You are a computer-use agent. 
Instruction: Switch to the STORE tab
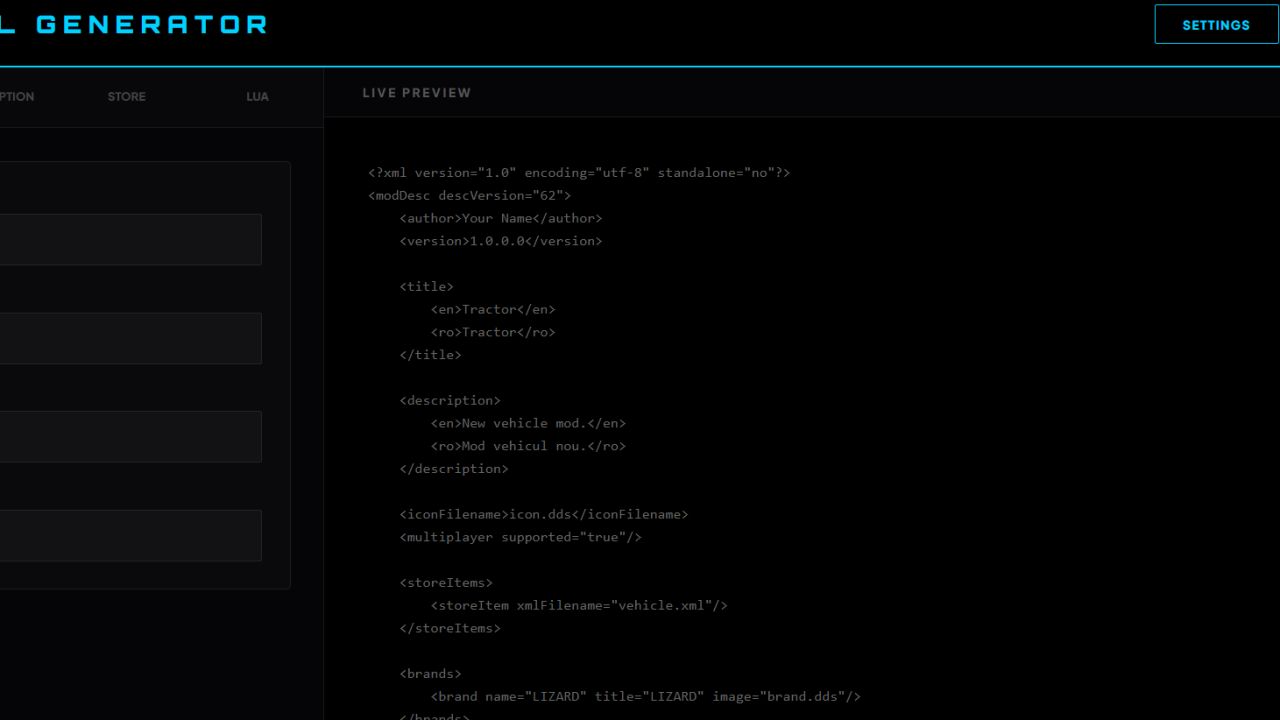(x=126, y=96)
